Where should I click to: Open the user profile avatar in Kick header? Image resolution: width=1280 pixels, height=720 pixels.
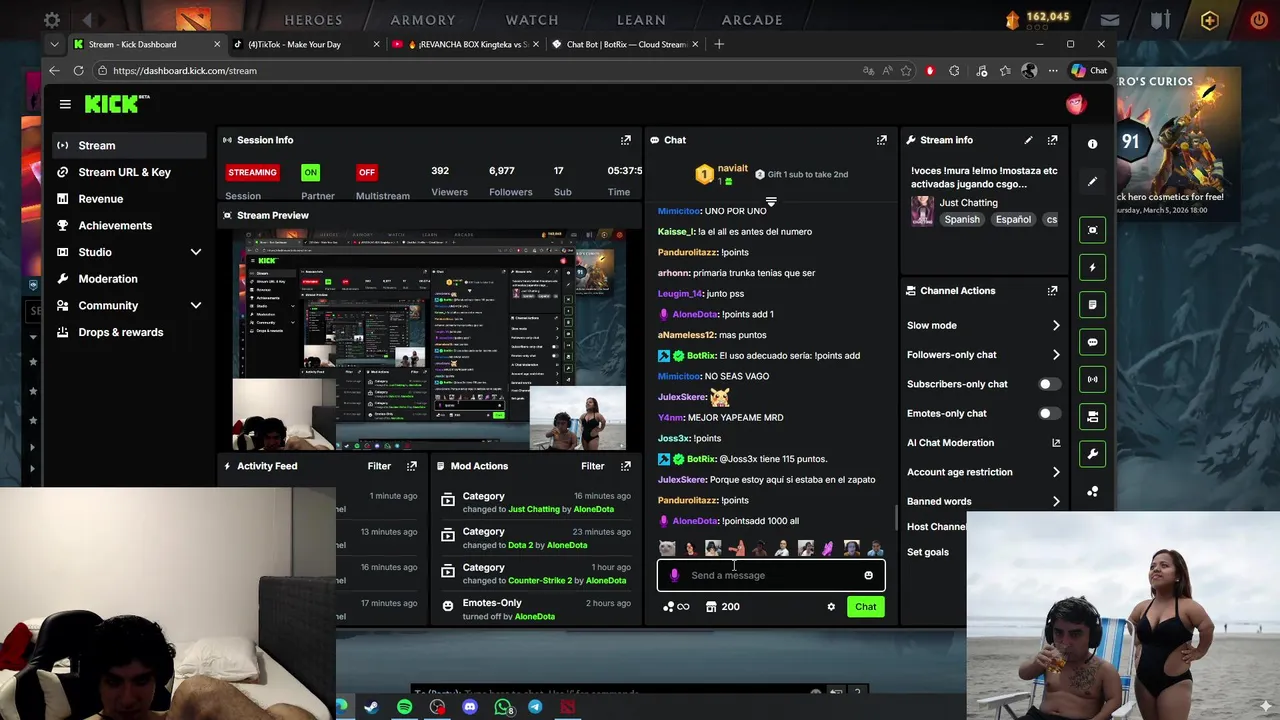(x=1076, y=104)
